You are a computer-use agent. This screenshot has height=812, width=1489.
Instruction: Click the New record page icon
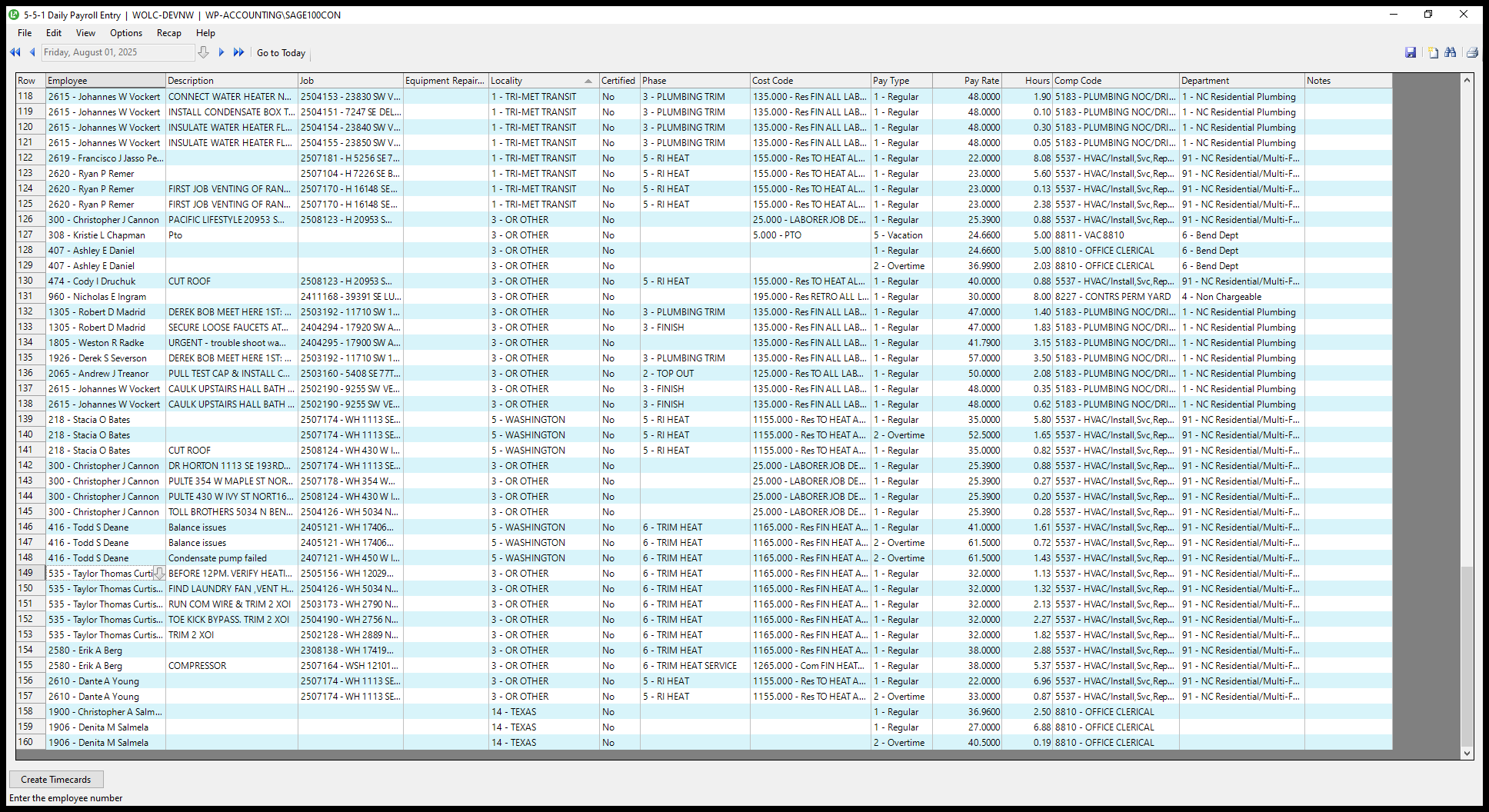click(1433, 52)
